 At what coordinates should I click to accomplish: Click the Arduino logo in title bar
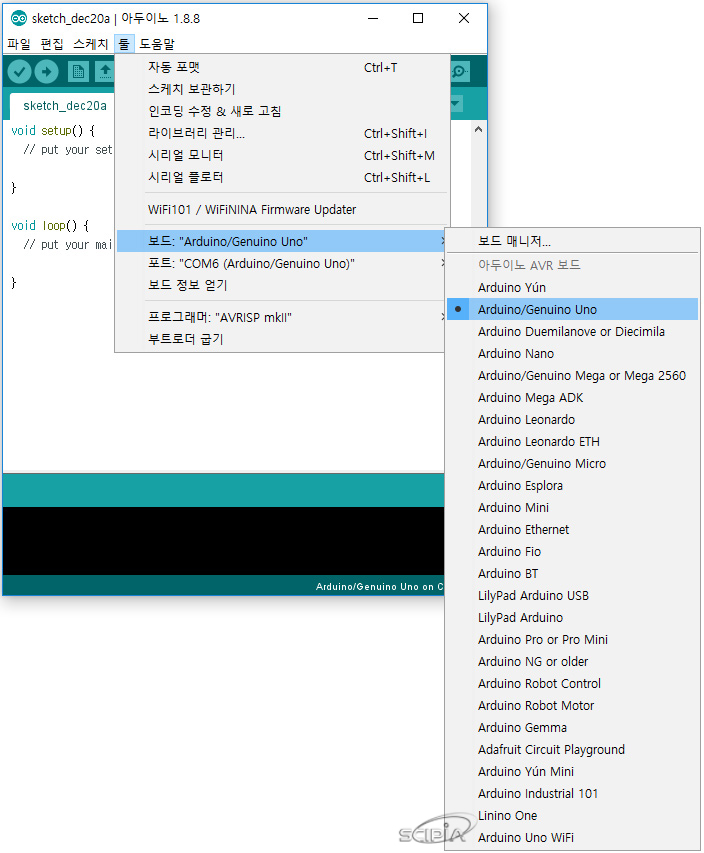point(18,18)
